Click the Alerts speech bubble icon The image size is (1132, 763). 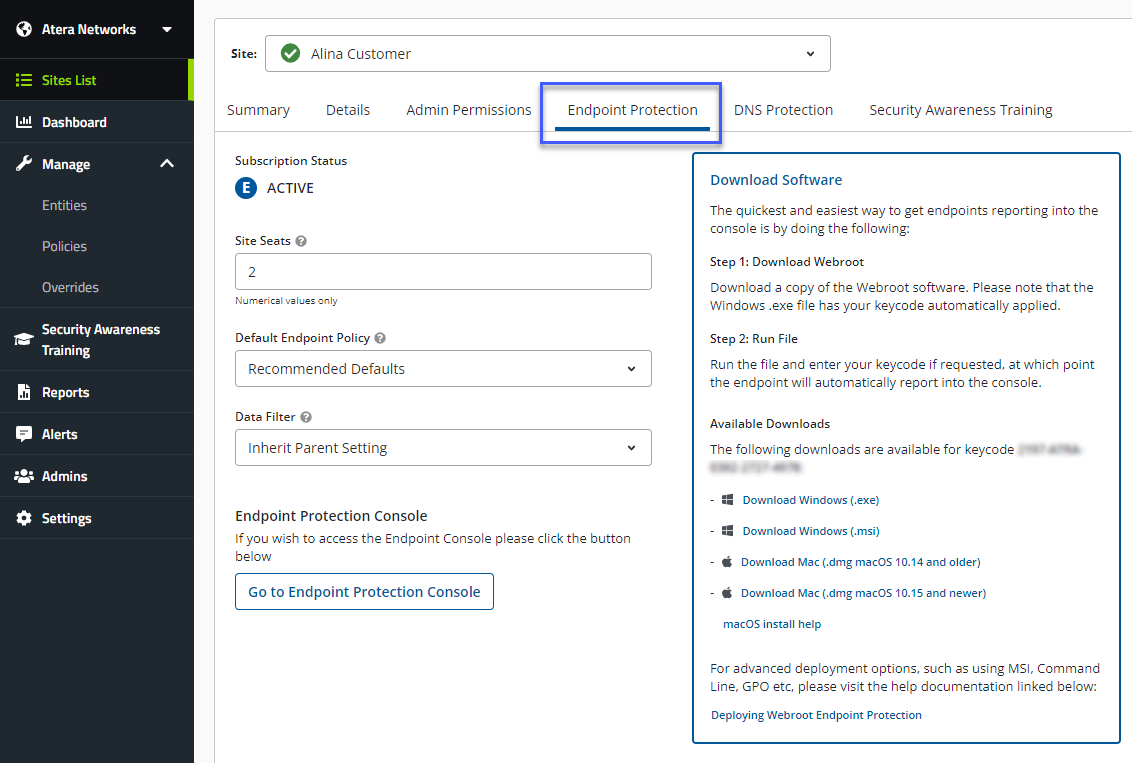coord(24,434)
